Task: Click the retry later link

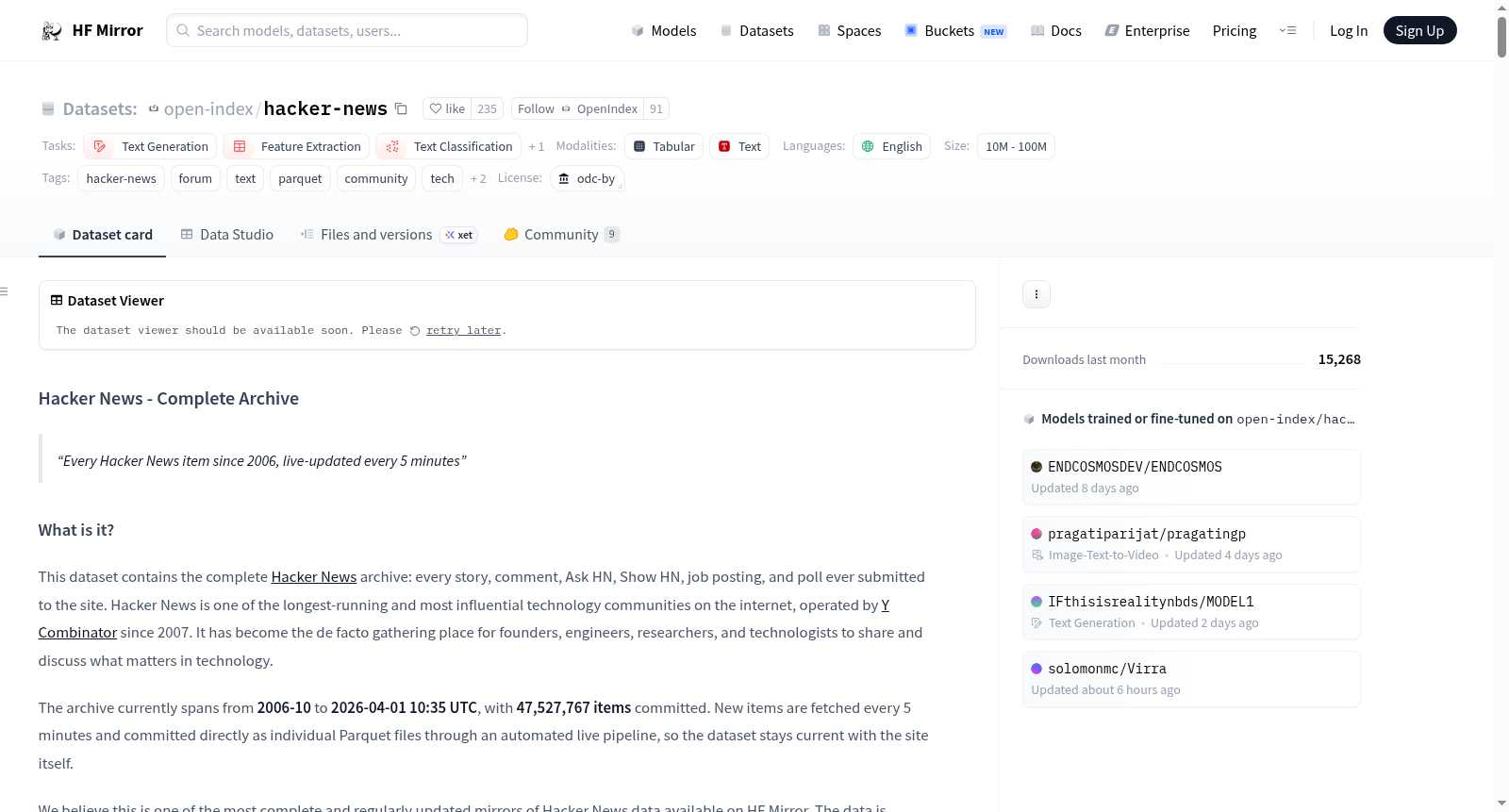Action: click(x=463, y=330)
